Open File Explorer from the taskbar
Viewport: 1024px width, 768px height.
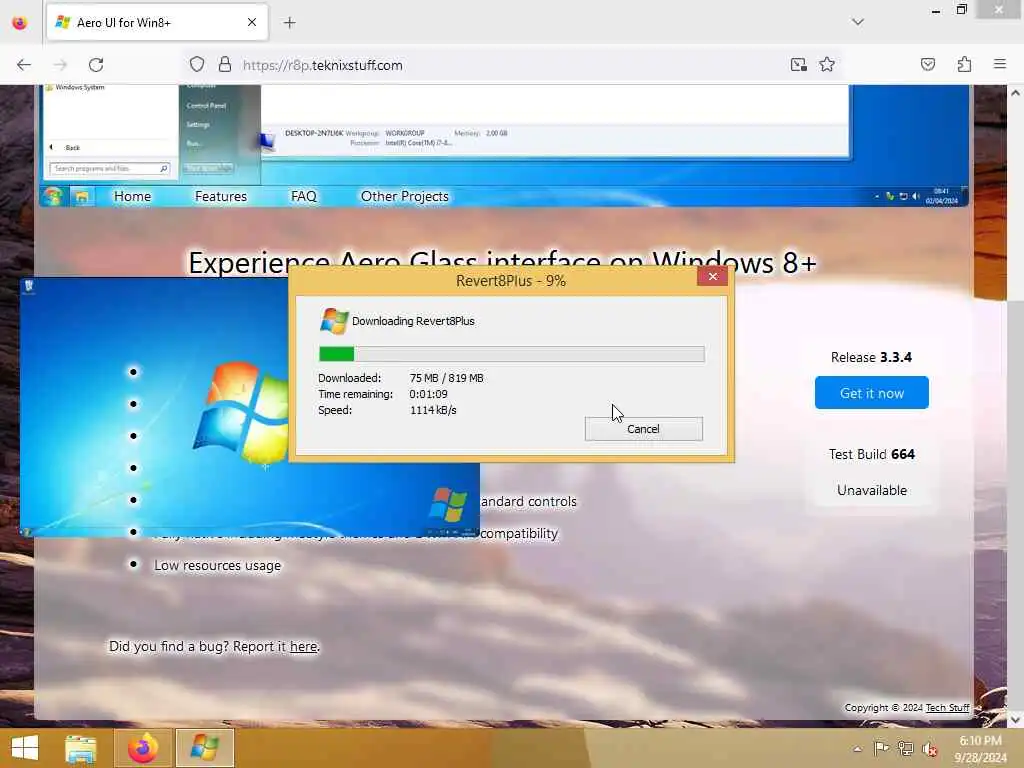click(x=81, y=748)
